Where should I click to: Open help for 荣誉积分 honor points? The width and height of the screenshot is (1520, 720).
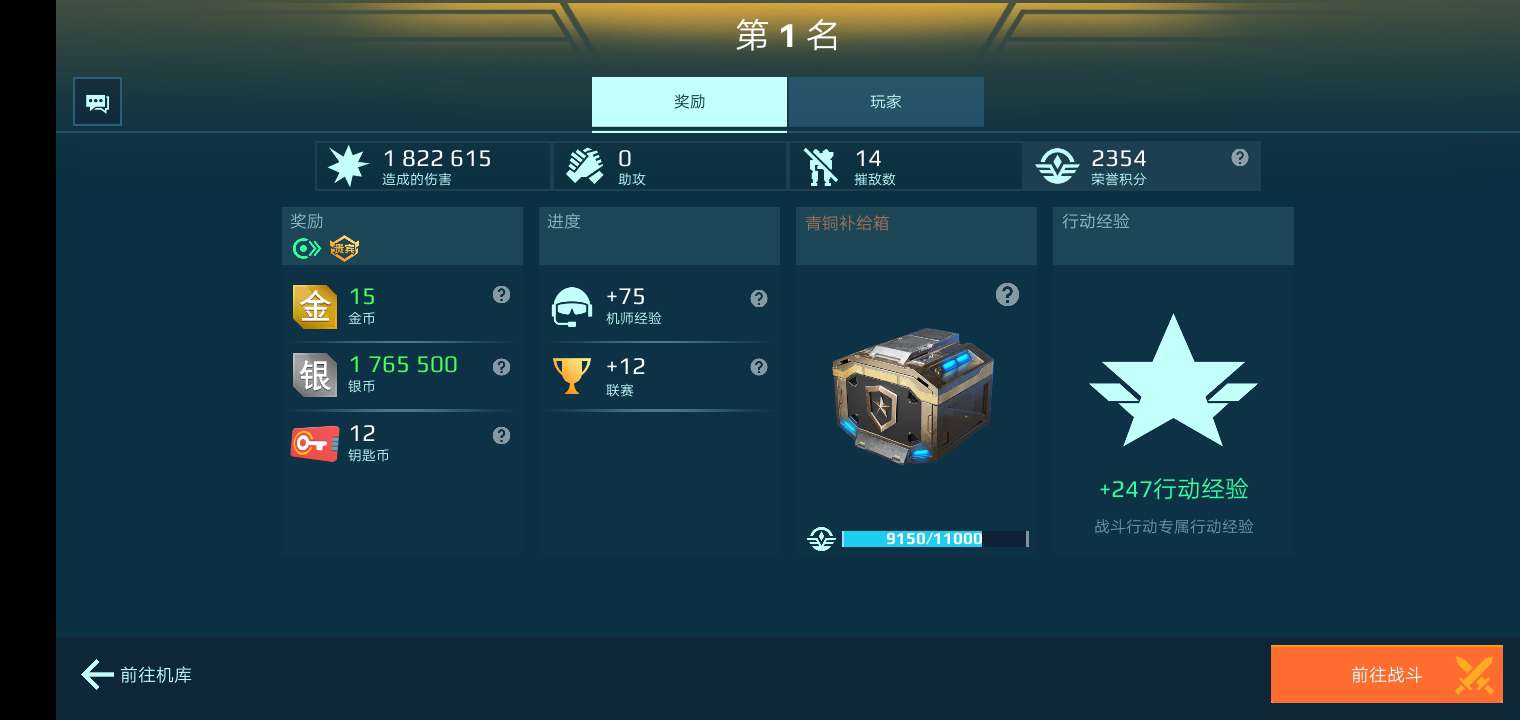pyautogui.click(x=1240, y=157)
